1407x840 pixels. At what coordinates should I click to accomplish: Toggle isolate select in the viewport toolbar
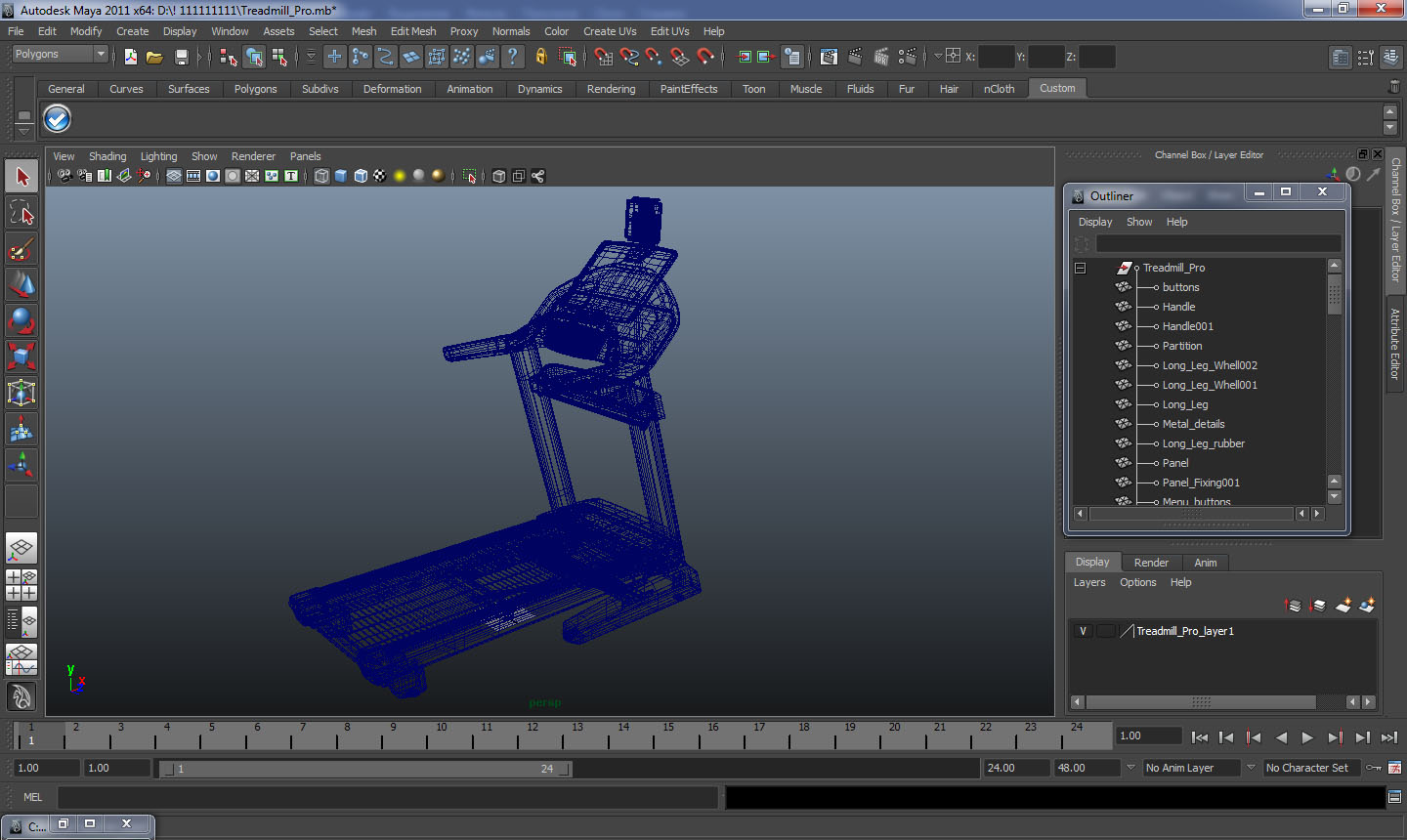pyautogui.click(x=469, y=176)
